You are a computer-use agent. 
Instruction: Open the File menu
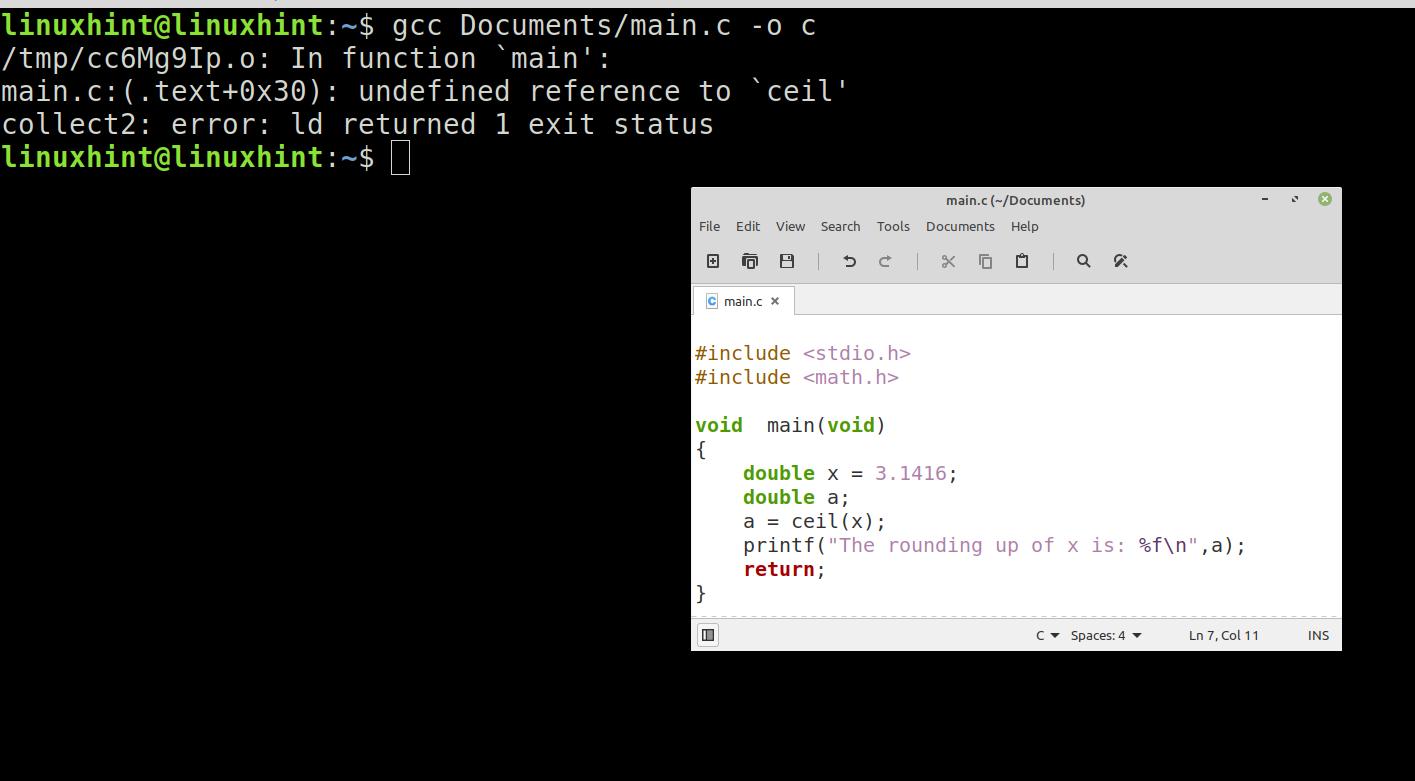709,226
